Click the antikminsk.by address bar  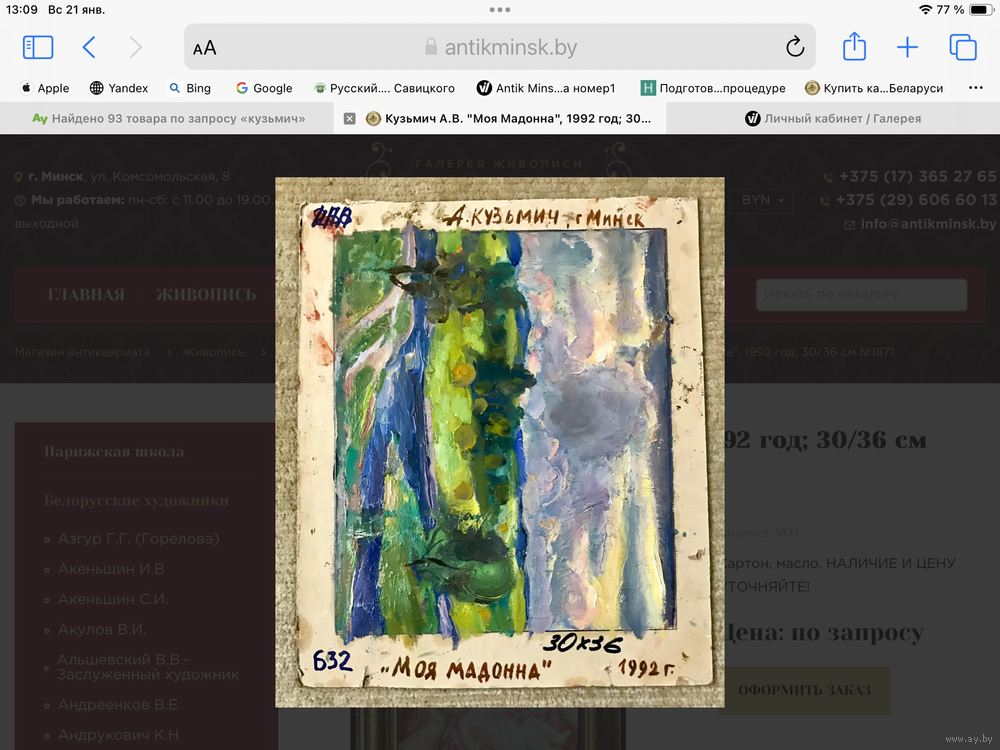[x=500, y=47]
